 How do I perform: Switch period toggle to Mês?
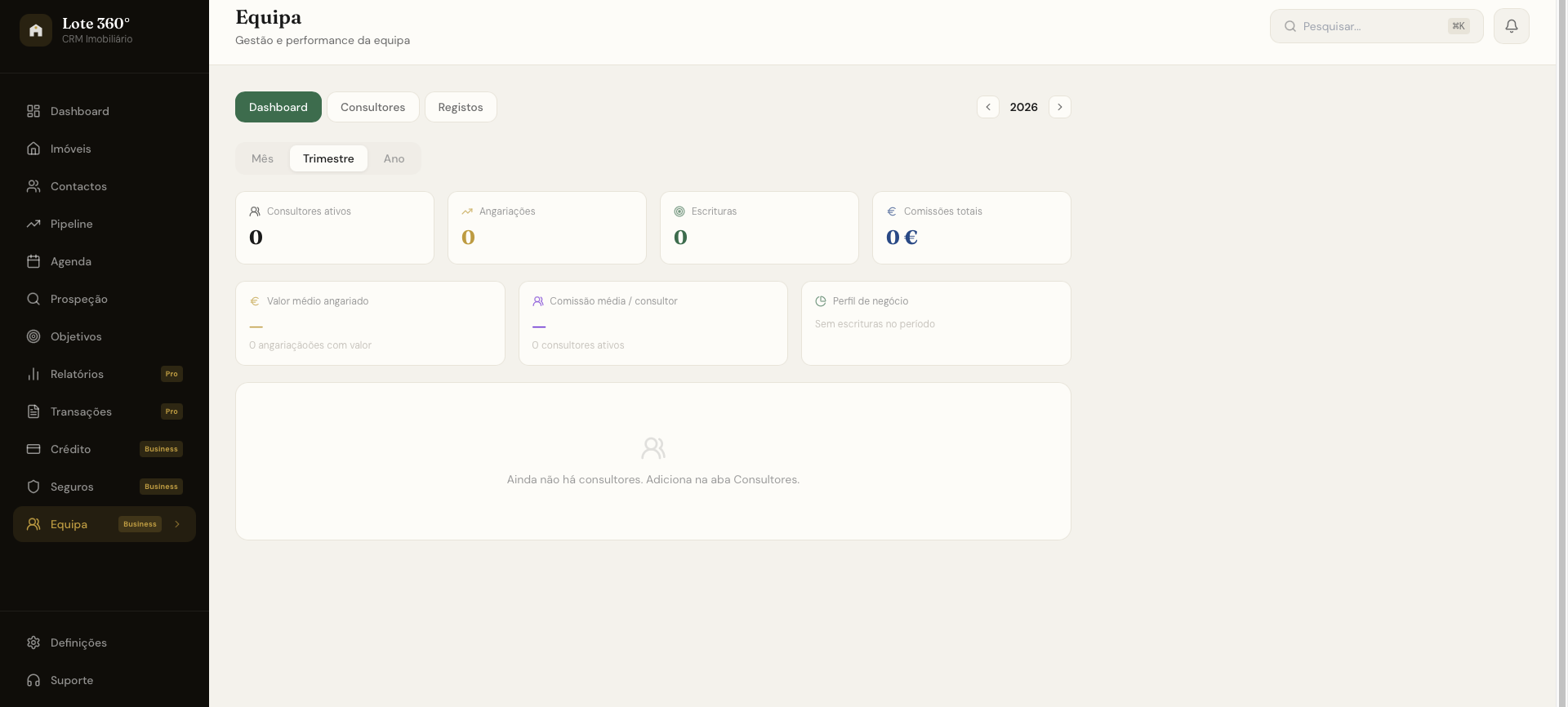(262, 158)
